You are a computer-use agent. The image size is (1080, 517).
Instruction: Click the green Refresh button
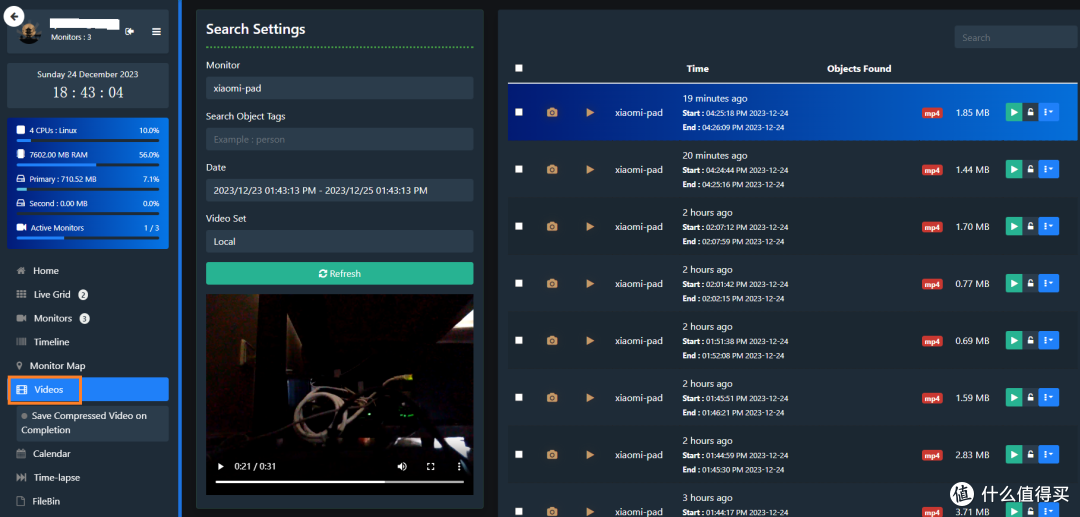(x=339, y=273)
